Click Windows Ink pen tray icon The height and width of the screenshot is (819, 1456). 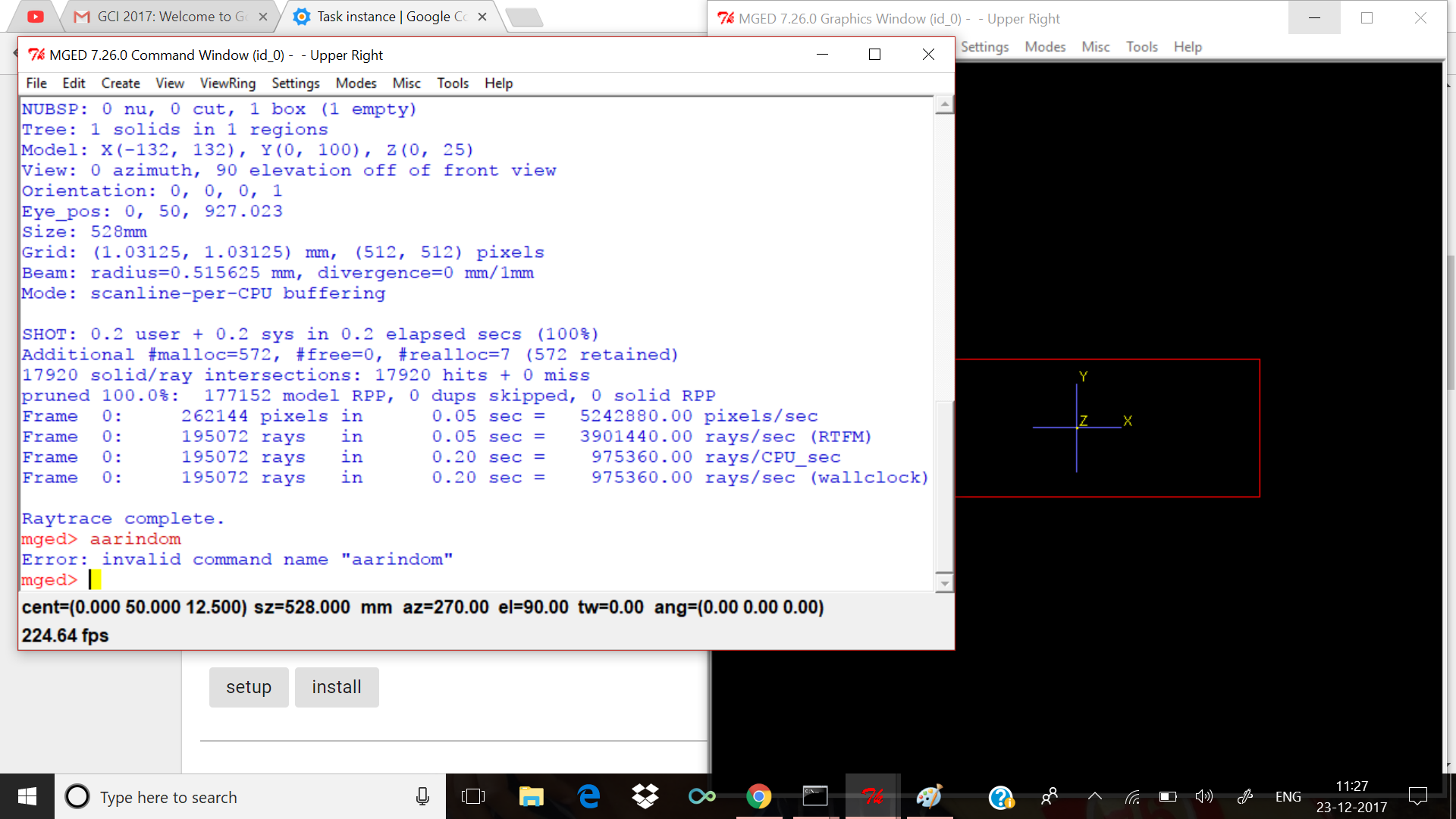click(1244, 796)
